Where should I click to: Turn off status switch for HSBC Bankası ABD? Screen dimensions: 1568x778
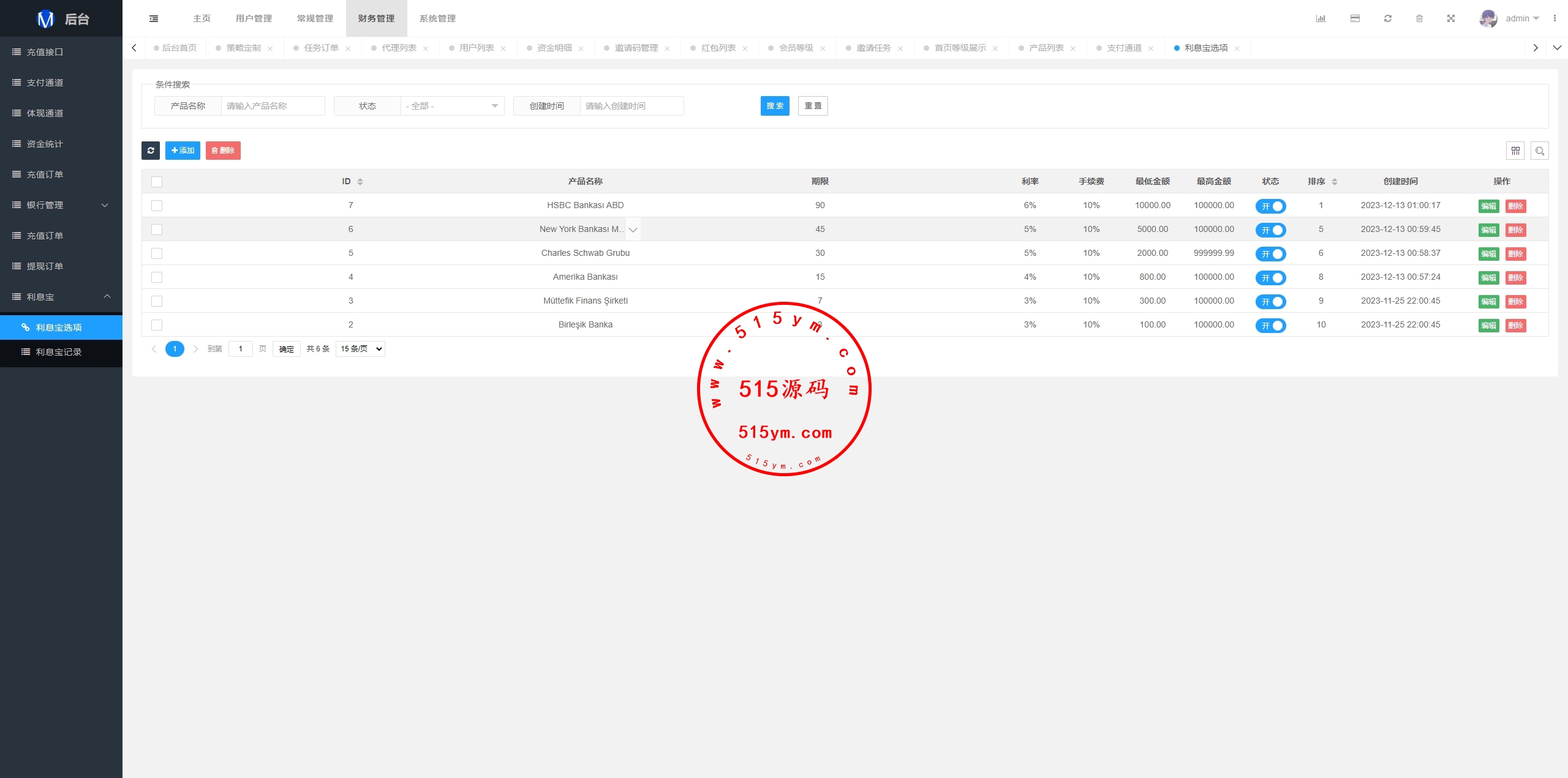tap(1270, 206)
